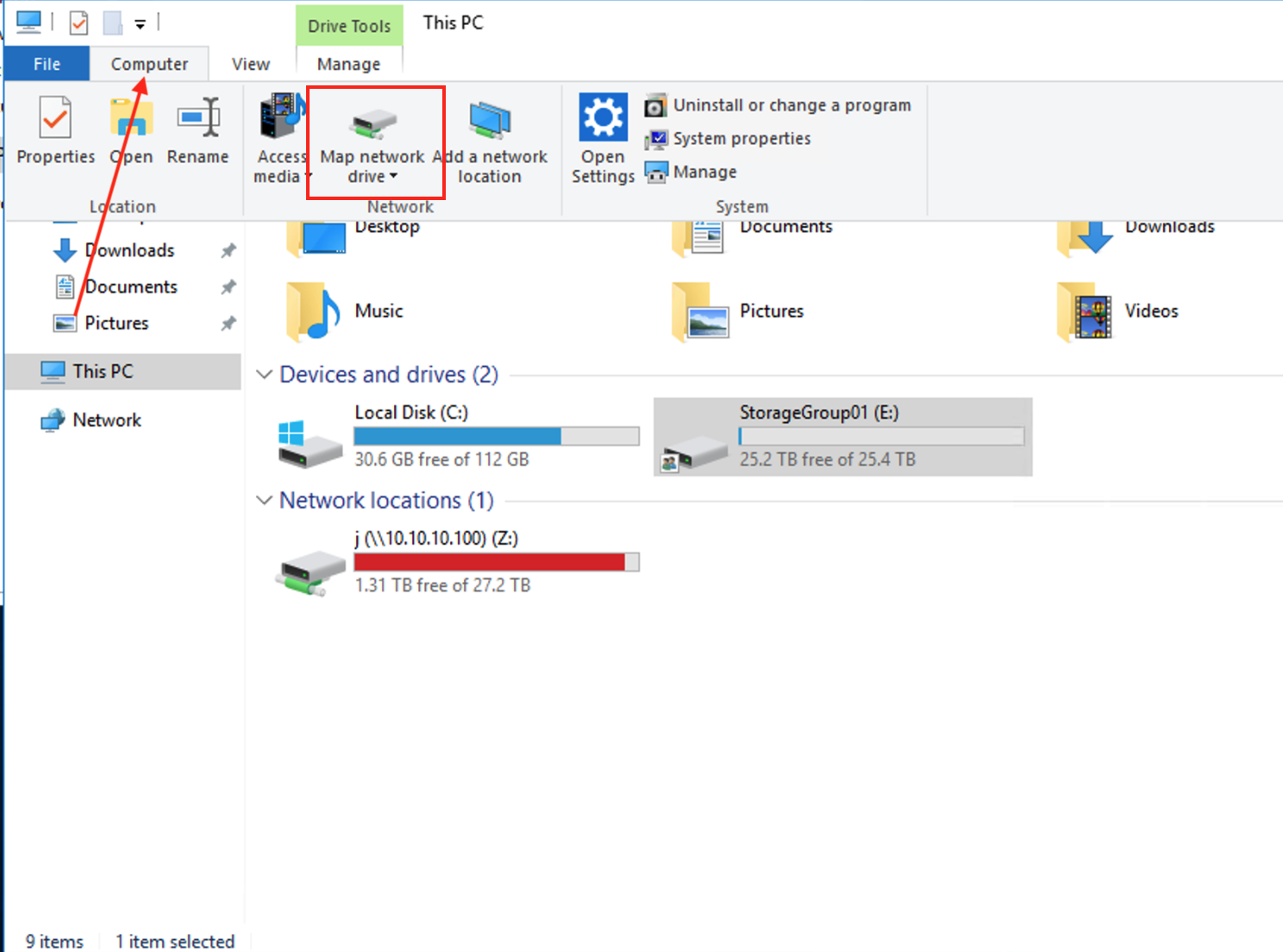Open System properties

coord(728,139)
